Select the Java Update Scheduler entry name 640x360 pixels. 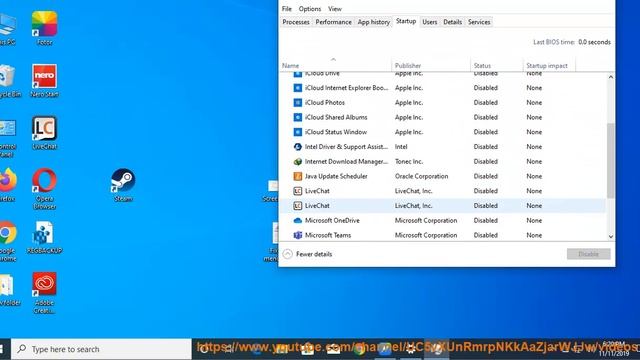tap(336, 176)
